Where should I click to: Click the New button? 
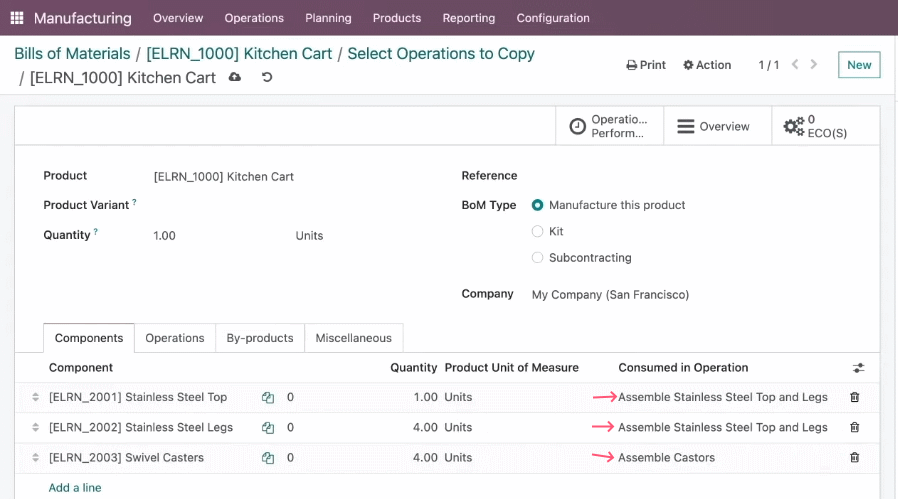859,65
